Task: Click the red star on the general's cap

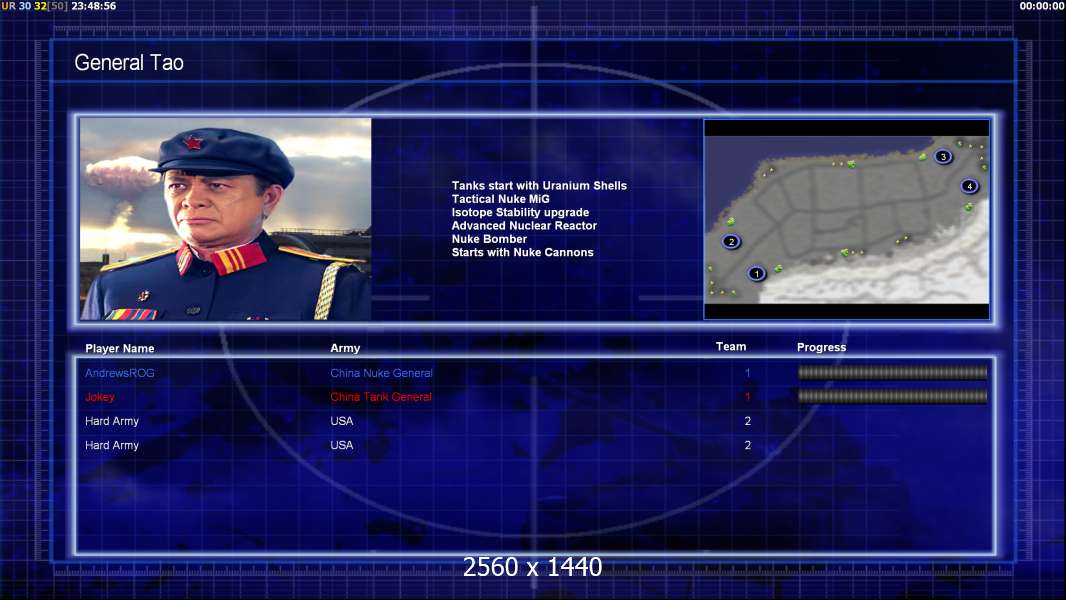Action: 194,142
